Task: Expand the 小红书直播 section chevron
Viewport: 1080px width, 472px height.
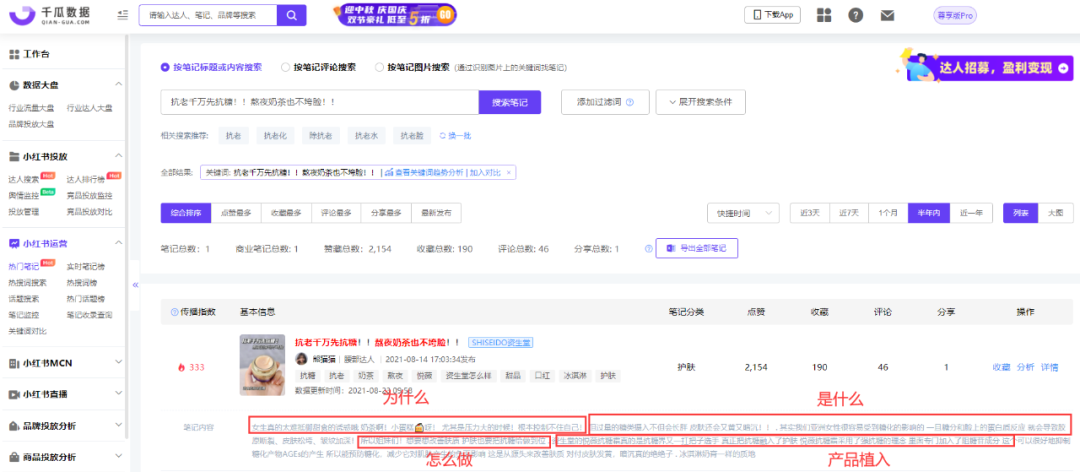Action: pos(118,395)
